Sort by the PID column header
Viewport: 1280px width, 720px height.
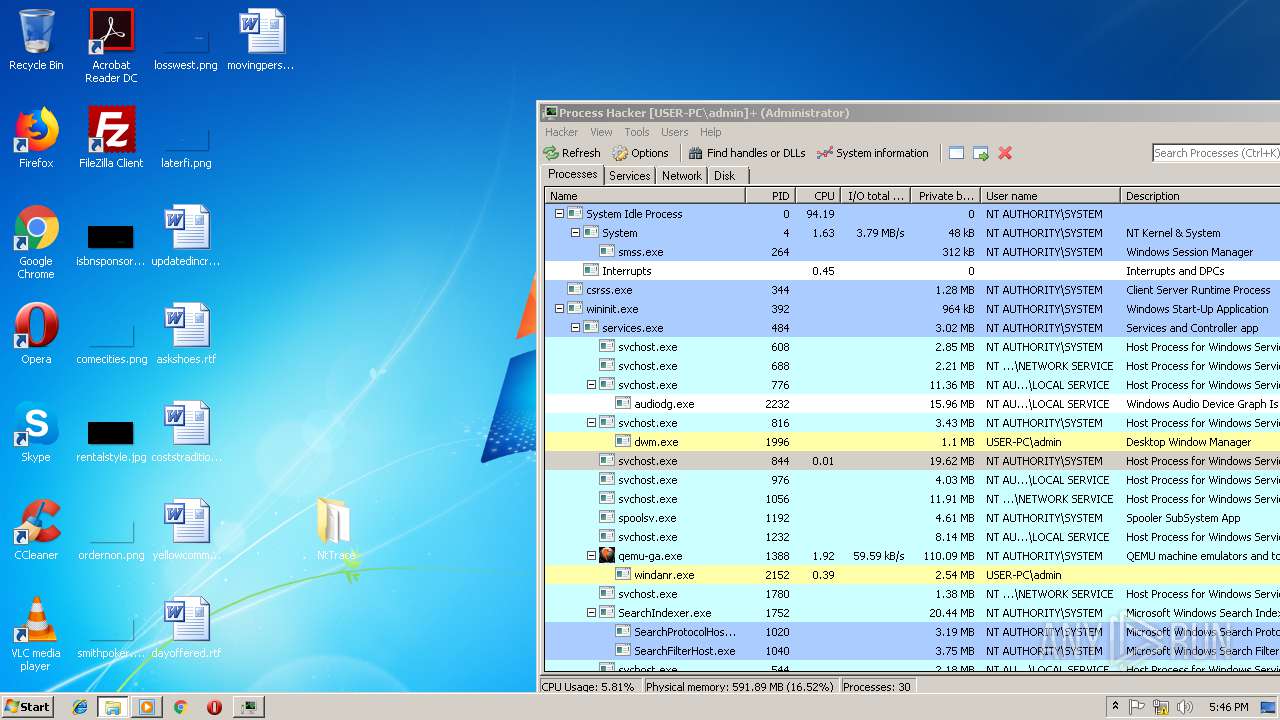770,195
